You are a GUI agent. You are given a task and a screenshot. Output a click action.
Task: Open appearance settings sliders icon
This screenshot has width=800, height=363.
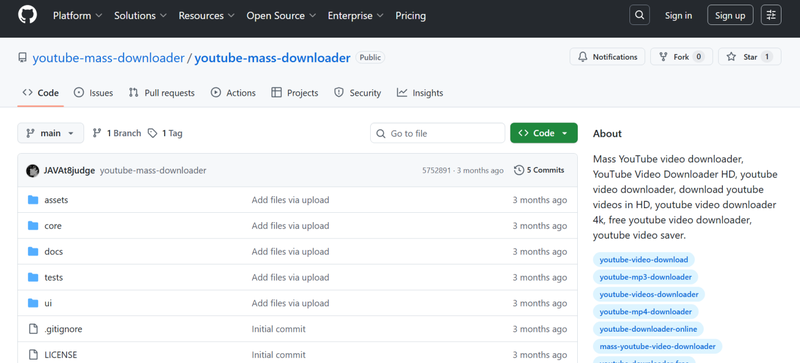(771, 15)
